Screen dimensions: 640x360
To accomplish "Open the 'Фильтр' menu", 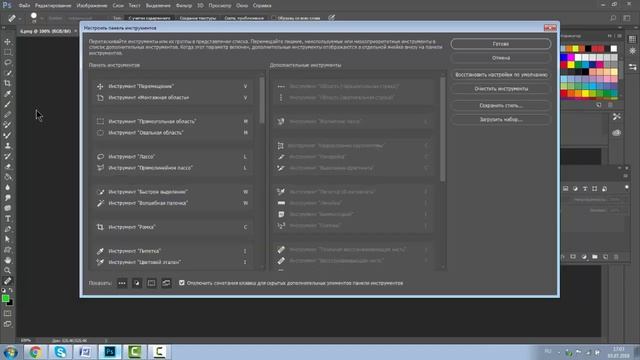I will [184, 6].
